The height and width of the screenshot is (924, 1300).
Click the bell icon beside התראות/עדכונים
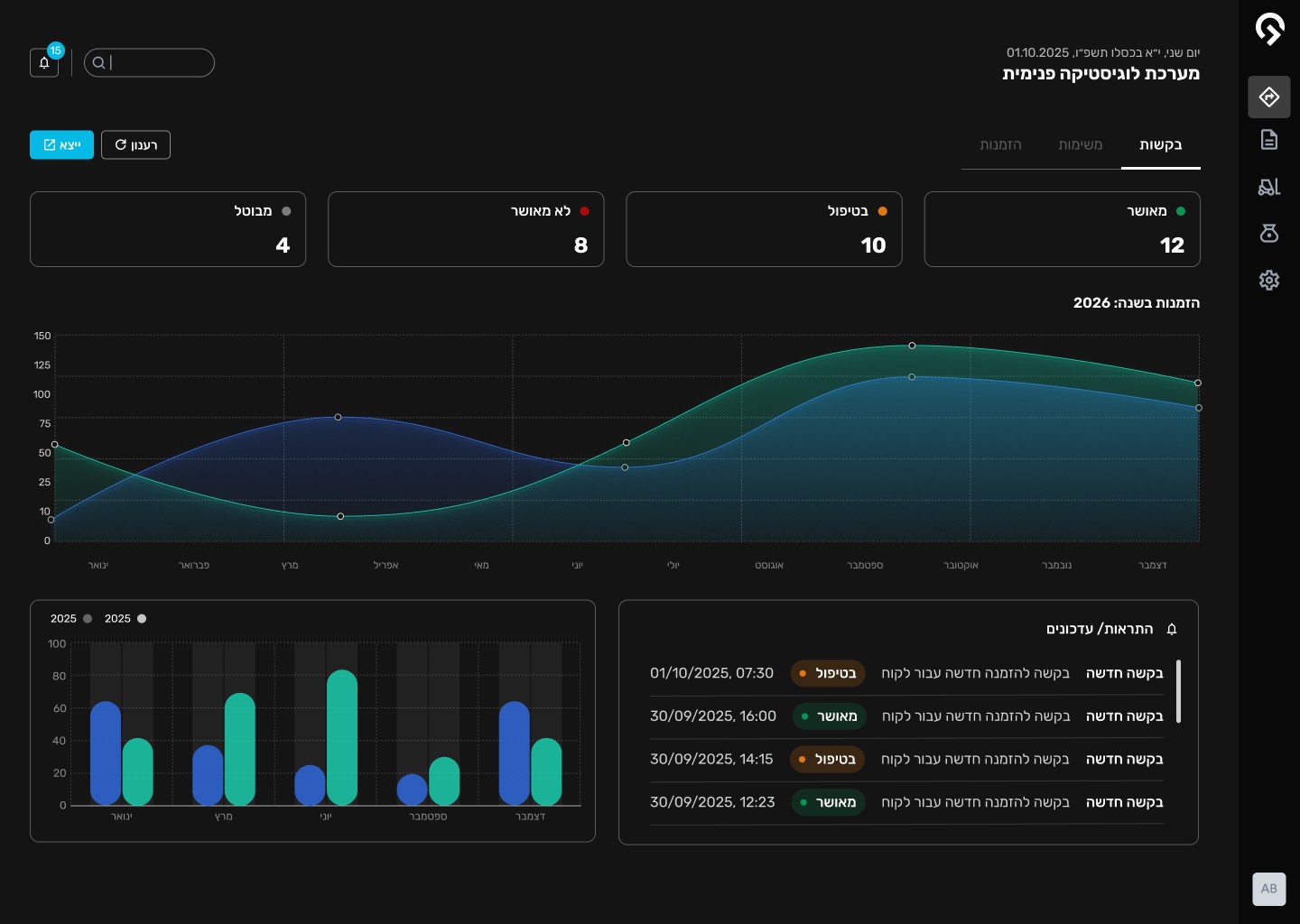[x=1172, y=629]
